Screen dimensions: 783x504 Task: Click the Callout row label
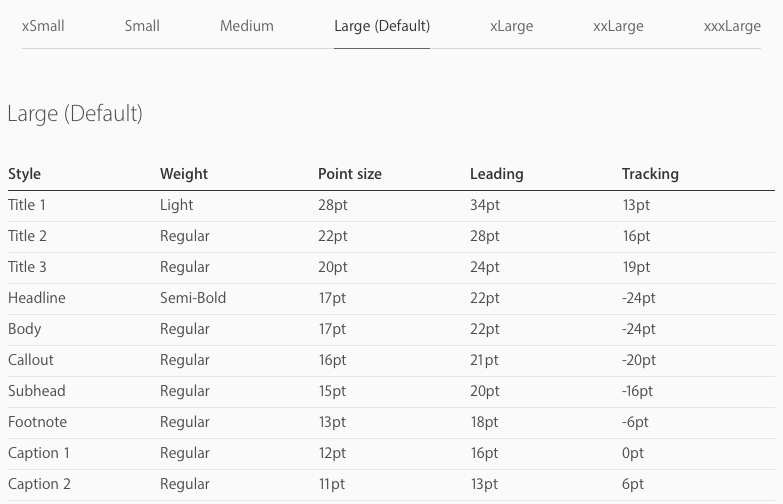(x=30, y=360)
